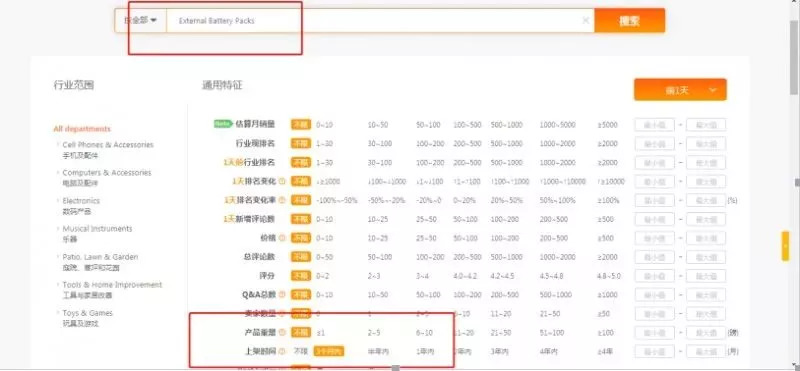Open the orange side tab at right edge

(785, 246)
